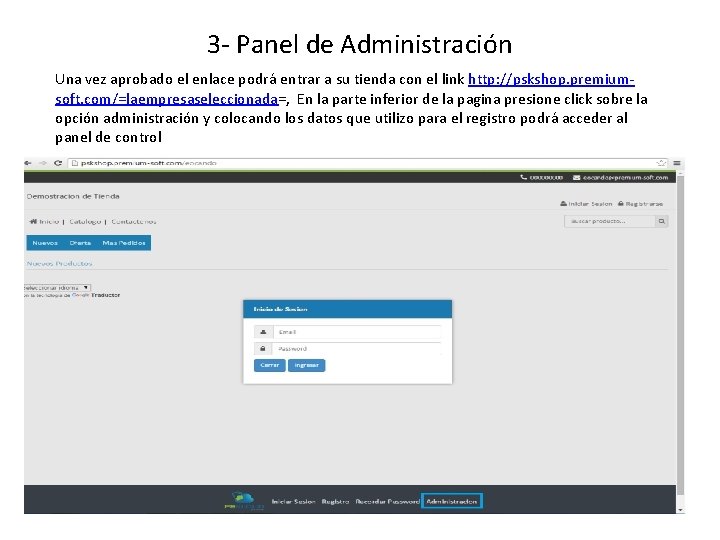Reload the page with refresh icon
The image size is (720, 540).
(x=58, y=163)
